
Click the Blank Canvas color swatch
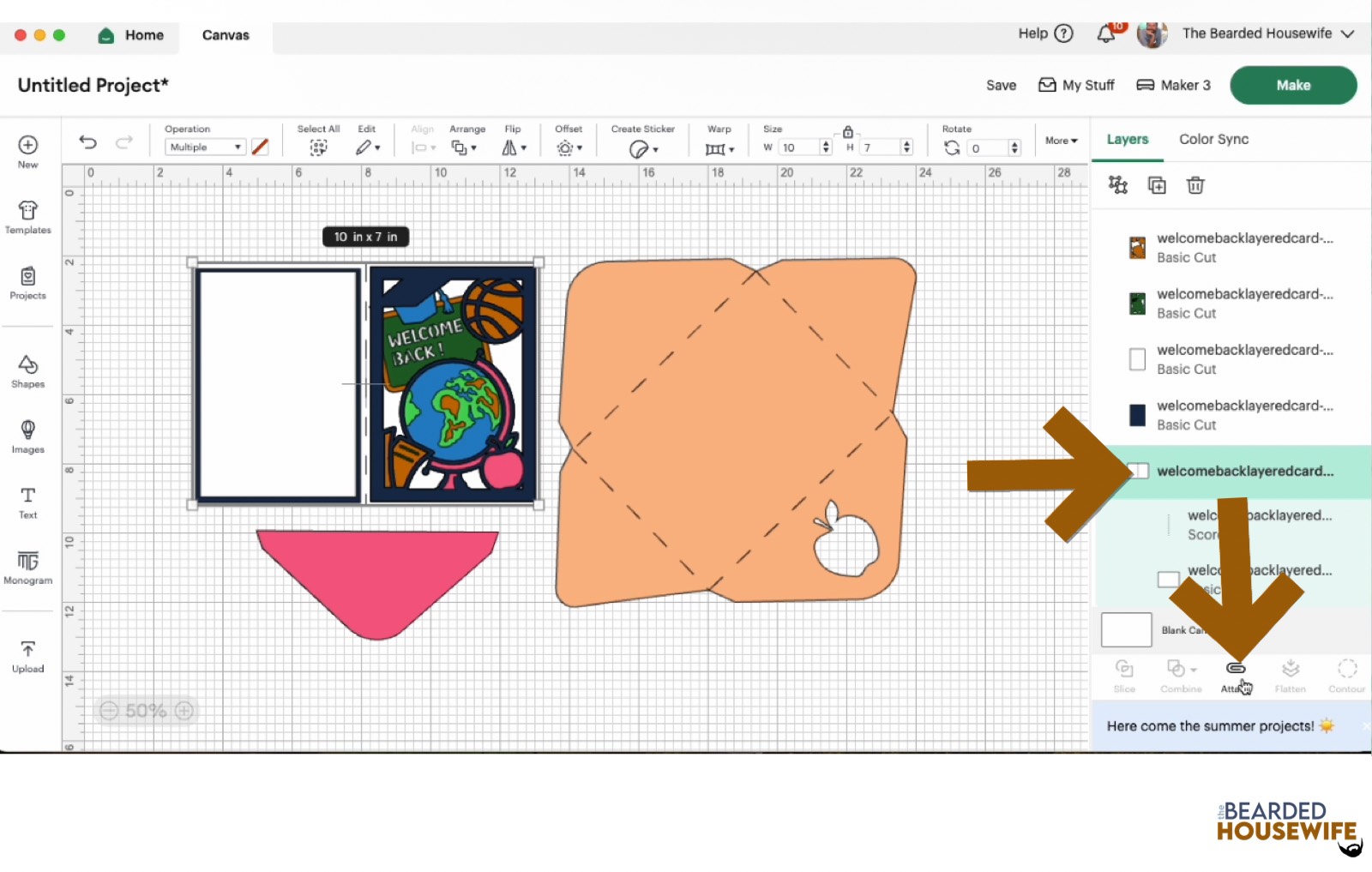pos(1126,630)
